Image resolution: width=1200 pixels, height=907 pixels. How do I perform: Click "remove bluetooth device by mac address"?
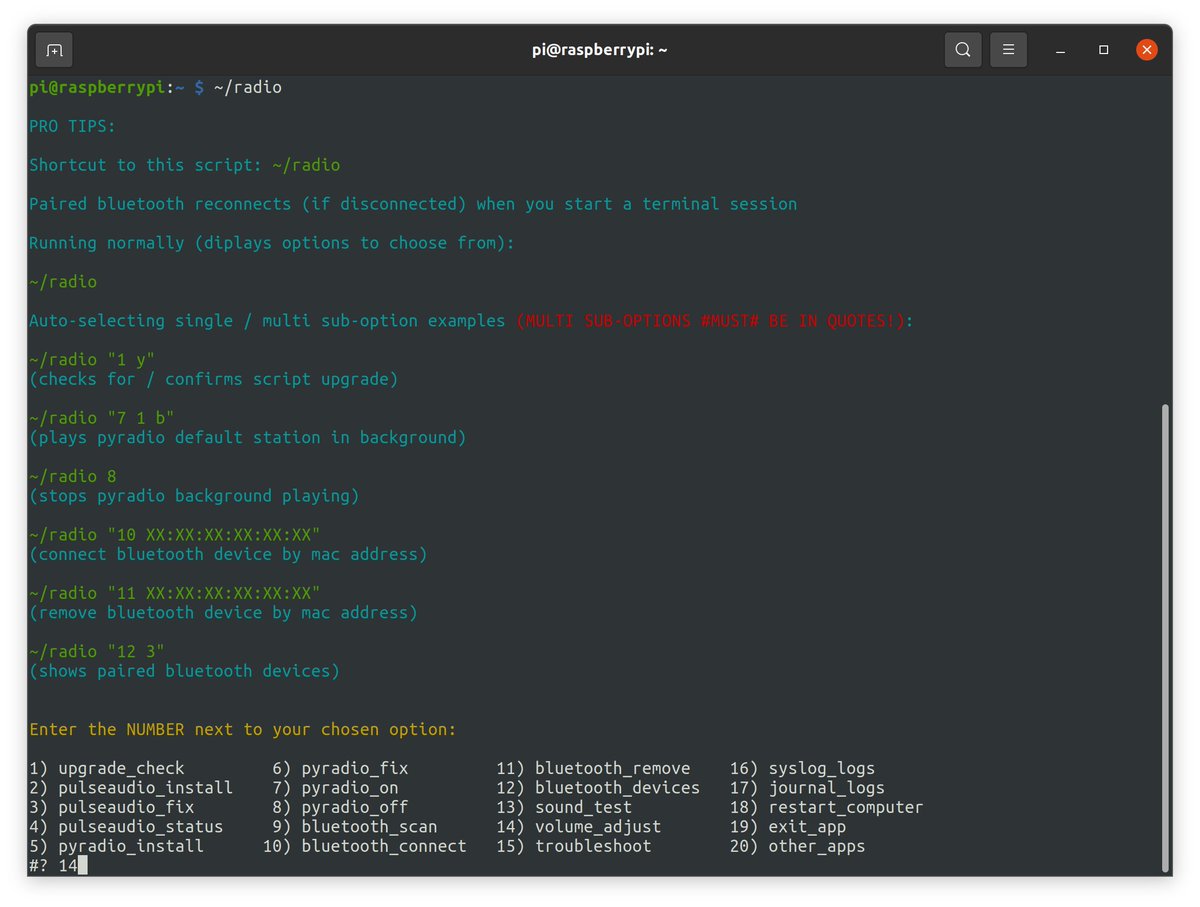point(223,612)
